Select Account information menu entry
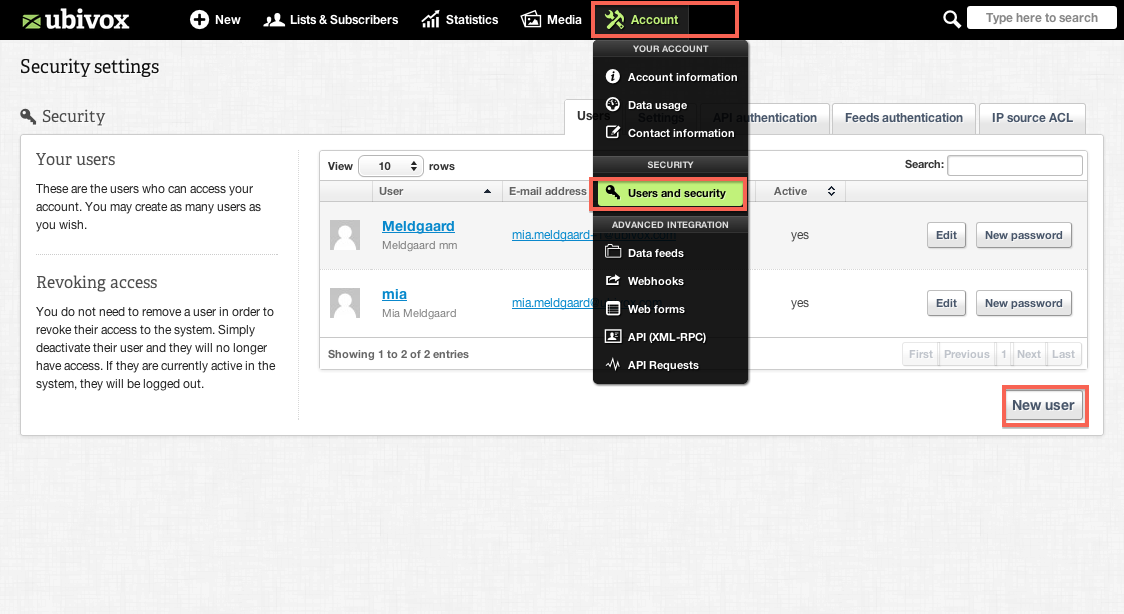This screenshot has width=1124, height=614. [x=670, y=77]
